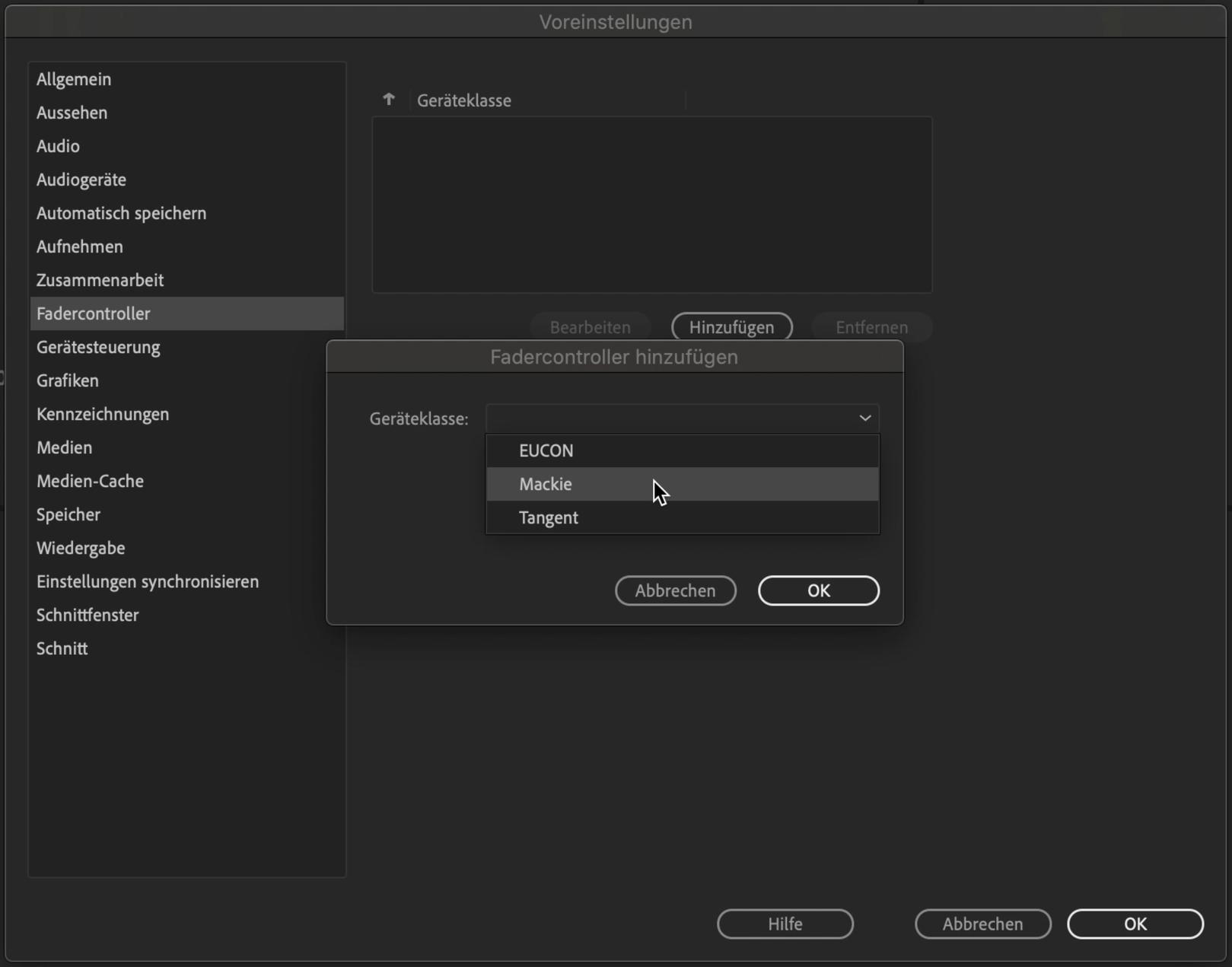Show the Medien-Cache preferences

point(90,481)
